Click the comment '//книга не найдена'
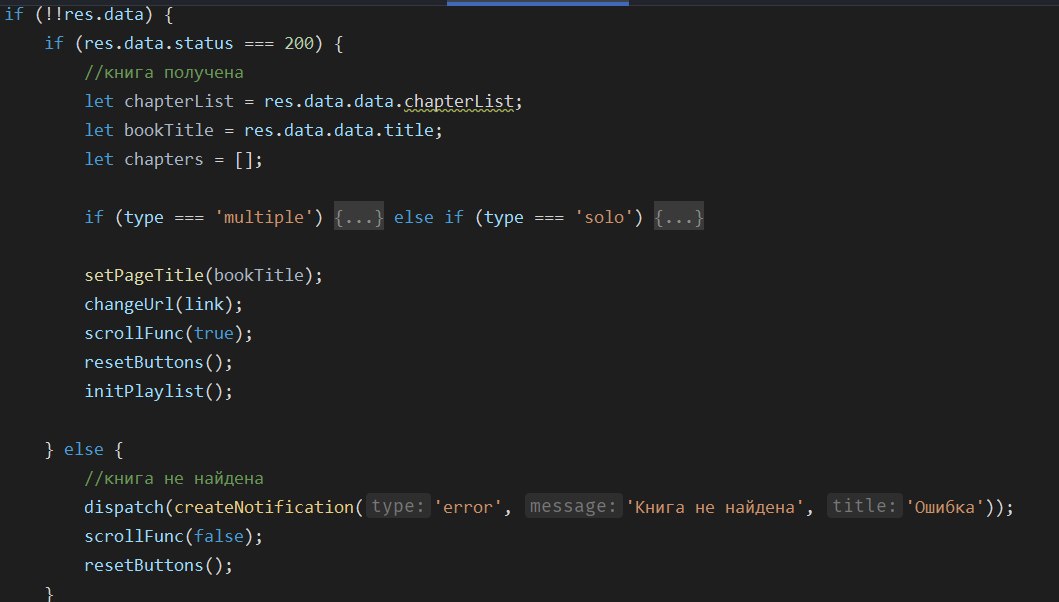The image size is (1059, 602). 174,478
